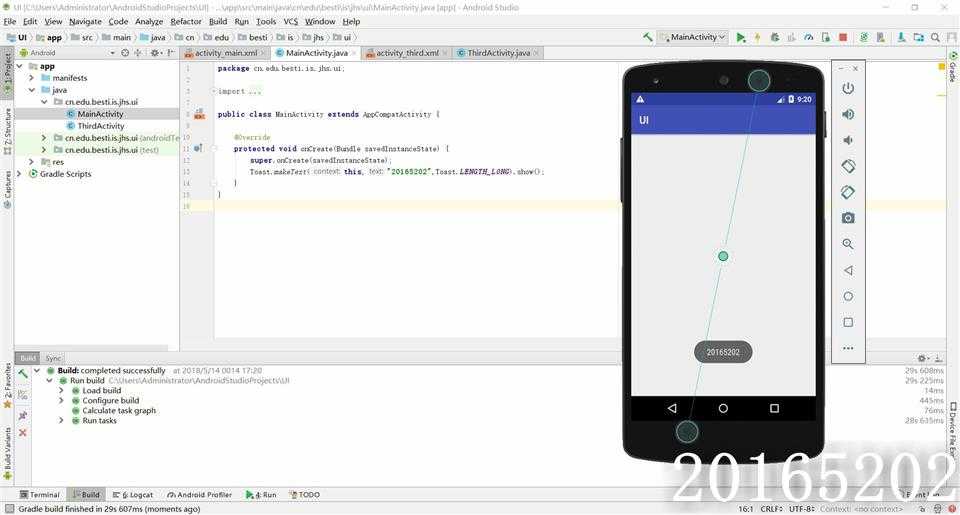960x515 pixels.
Task: Open the Terminal tool window
Action: pyautogui.click(x=39, y=495)
